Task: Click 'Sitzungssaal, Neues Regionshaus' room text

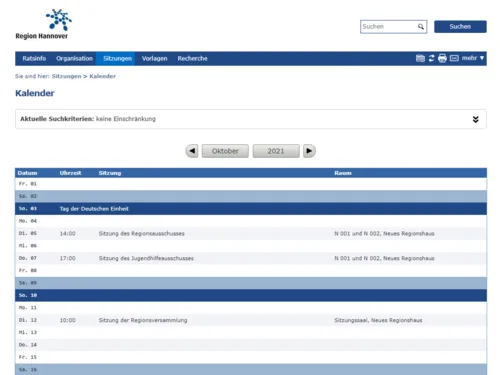Action: (378, 320)
